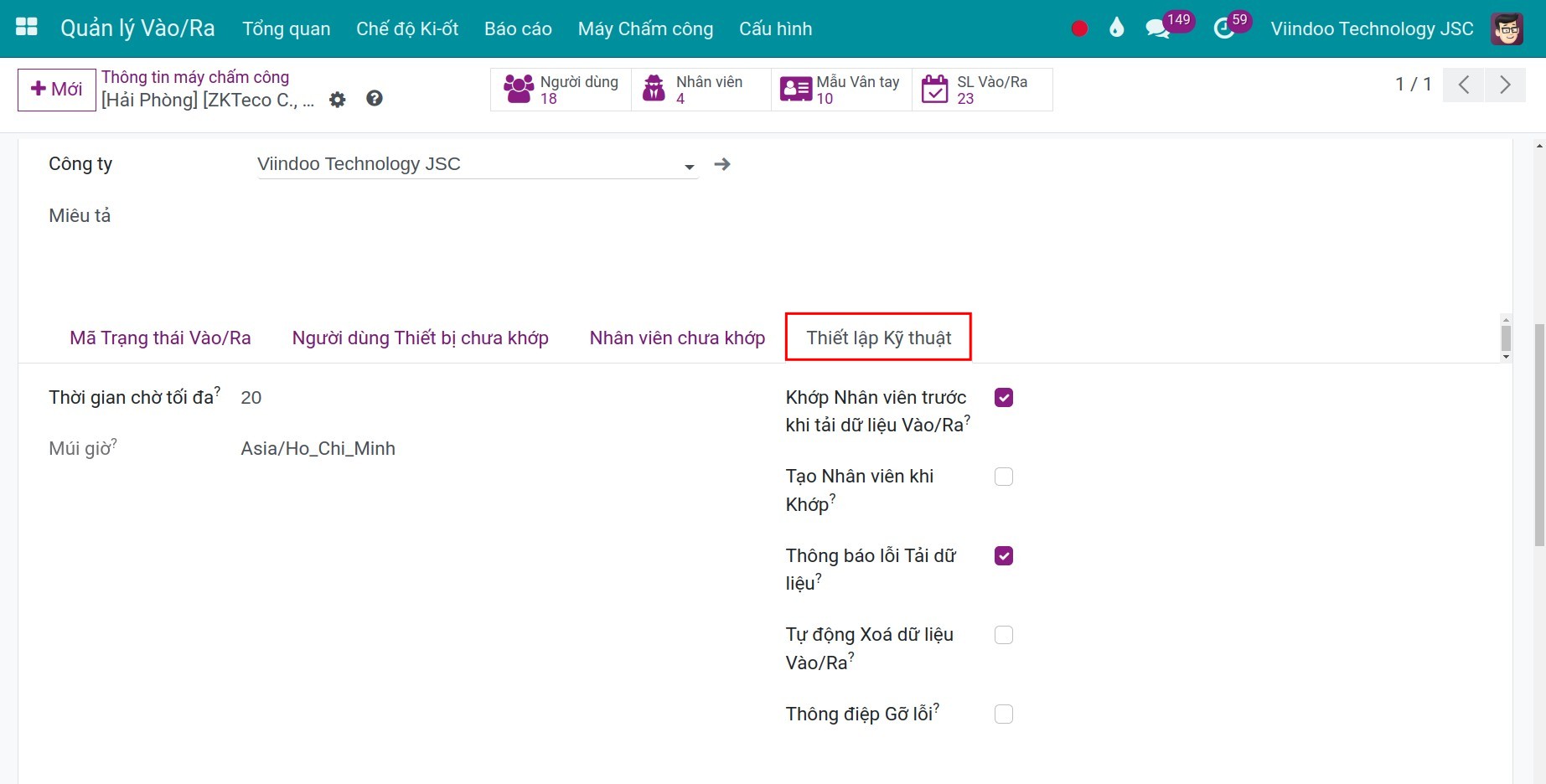This screenshot has height=784, width=1546.
Task: Click the red recording indicator icon
Action: click(x=1079, y=28)
